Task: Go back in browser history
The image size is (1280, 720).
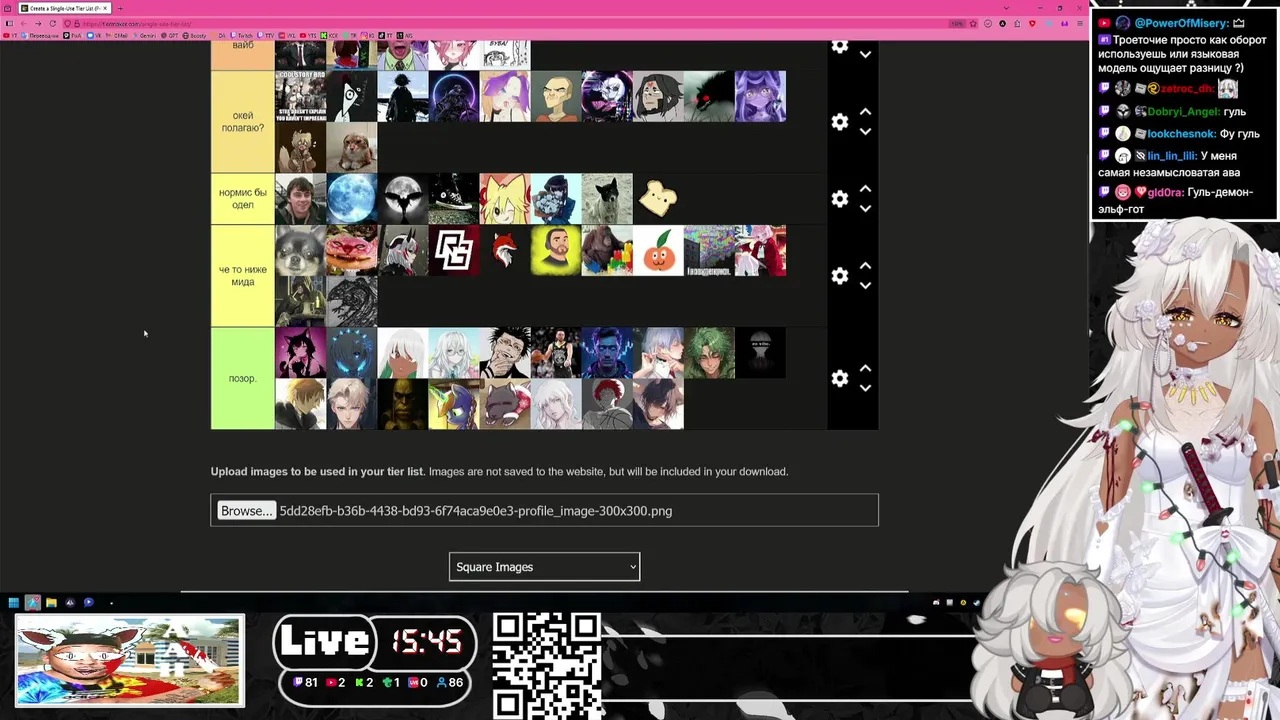Action: (x=23, y=23)
